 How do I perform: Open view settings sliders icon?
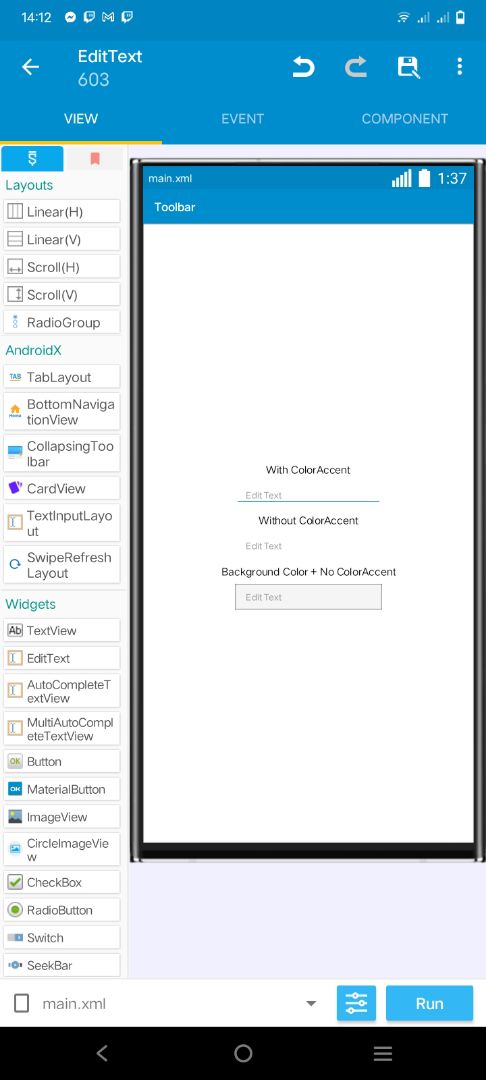click(x=356, y=1003)
